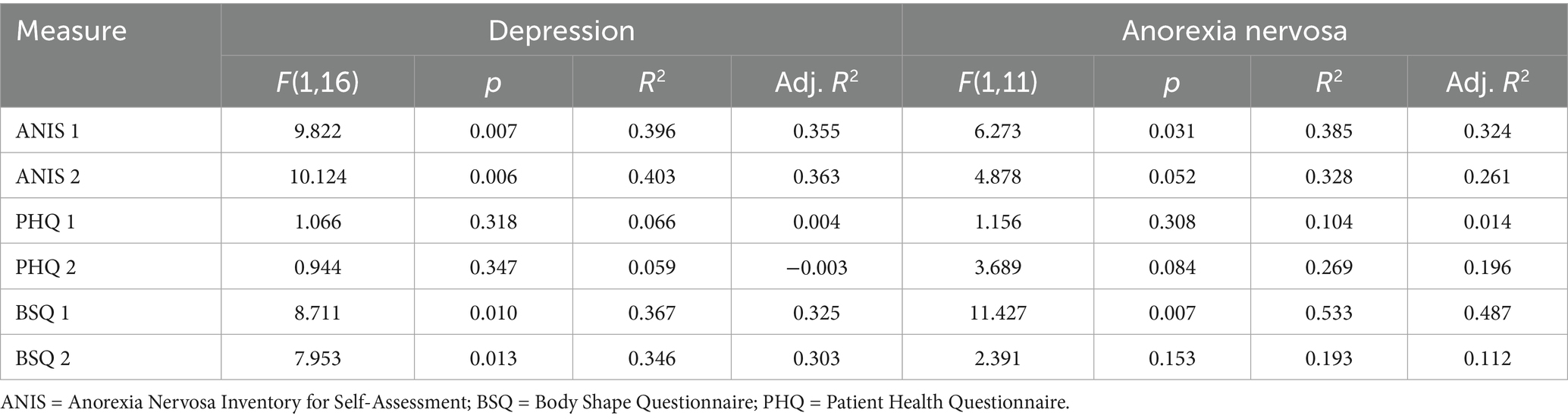Select the Anorexia nervosa group header
The width and height of the screenshot is (1568, 419).
tap(1234, 31)
